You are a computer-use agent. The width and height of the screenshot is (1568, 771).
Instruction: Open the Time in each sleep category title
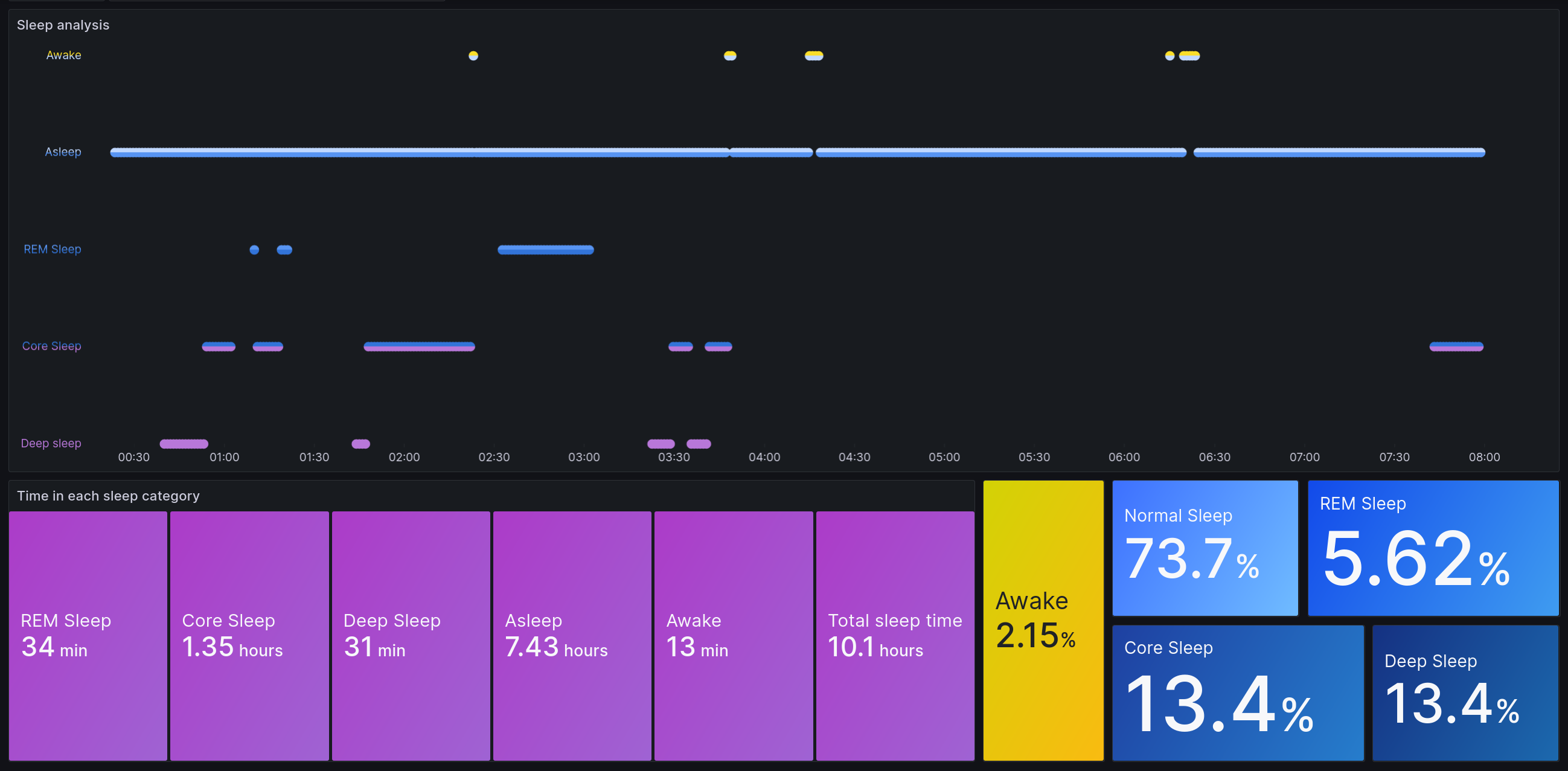[x=107, y=496]
